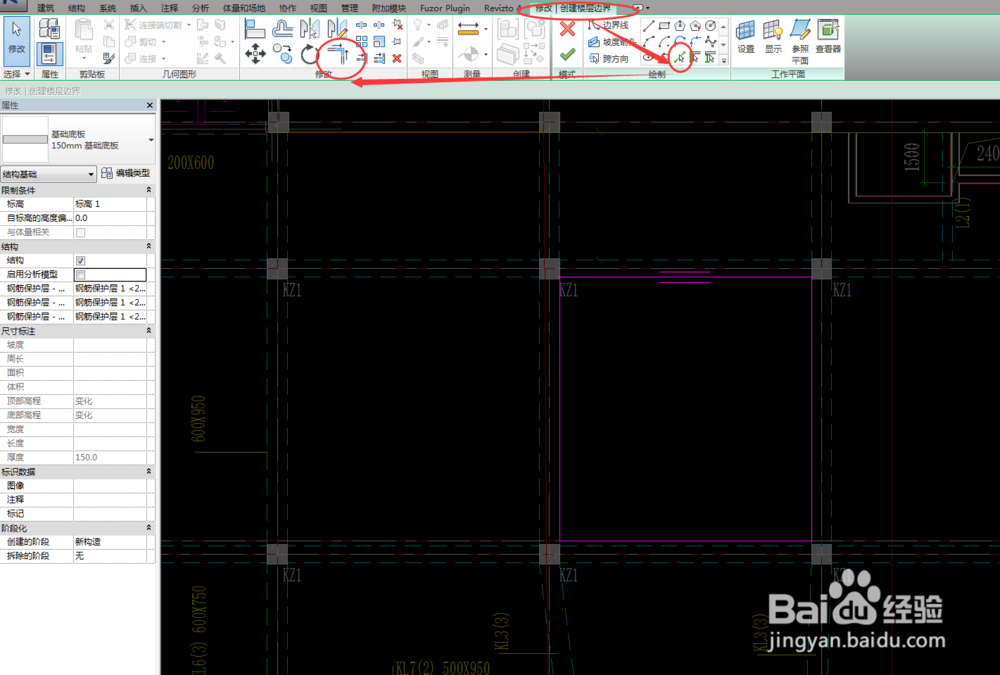Open the 注释 ribbon tab

[170, 8]
